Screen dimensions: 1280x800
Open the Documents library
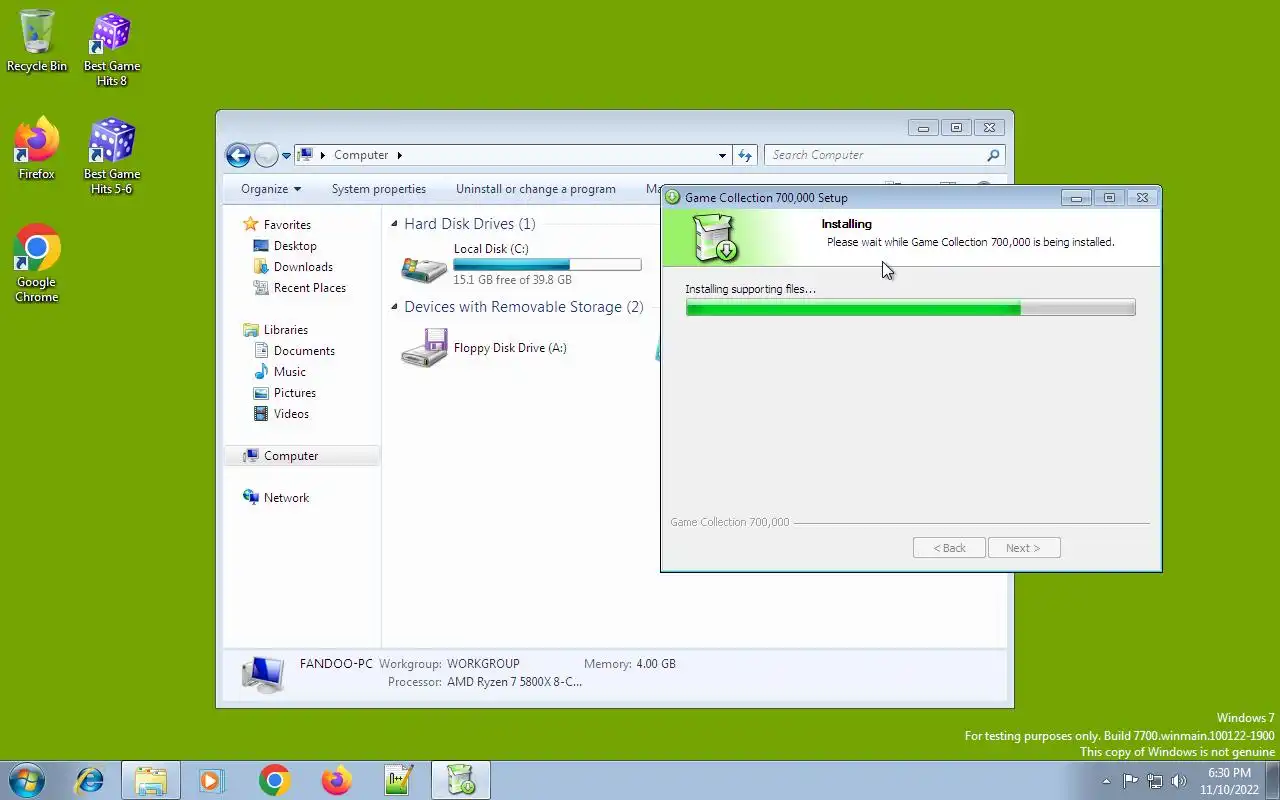pyautogui.click(x=304, y=351)
